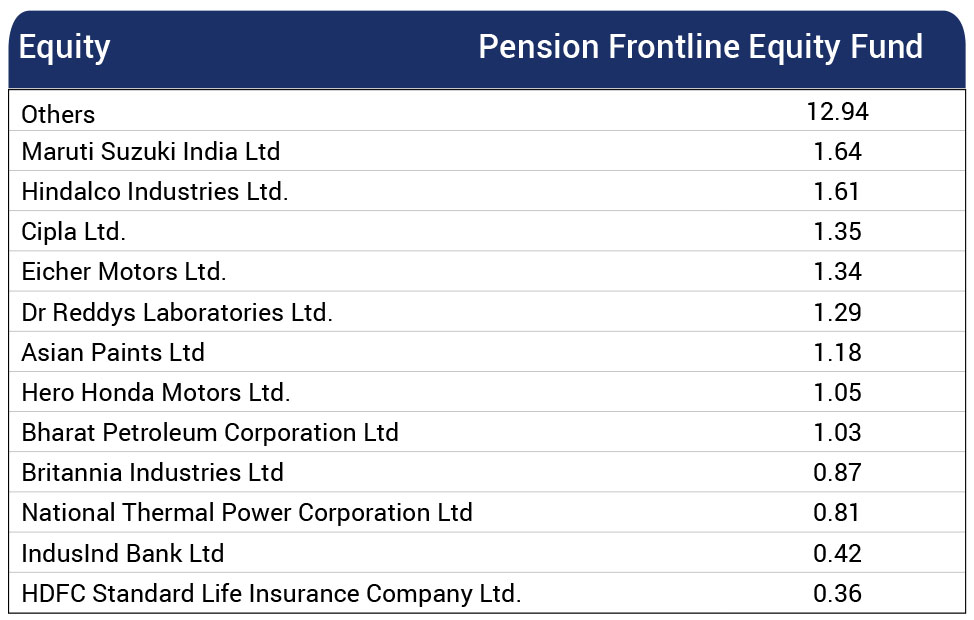Click the 1.18 value for Asian Paints
The height and width of the screenshot is (620, 974).
click(837, 352)
